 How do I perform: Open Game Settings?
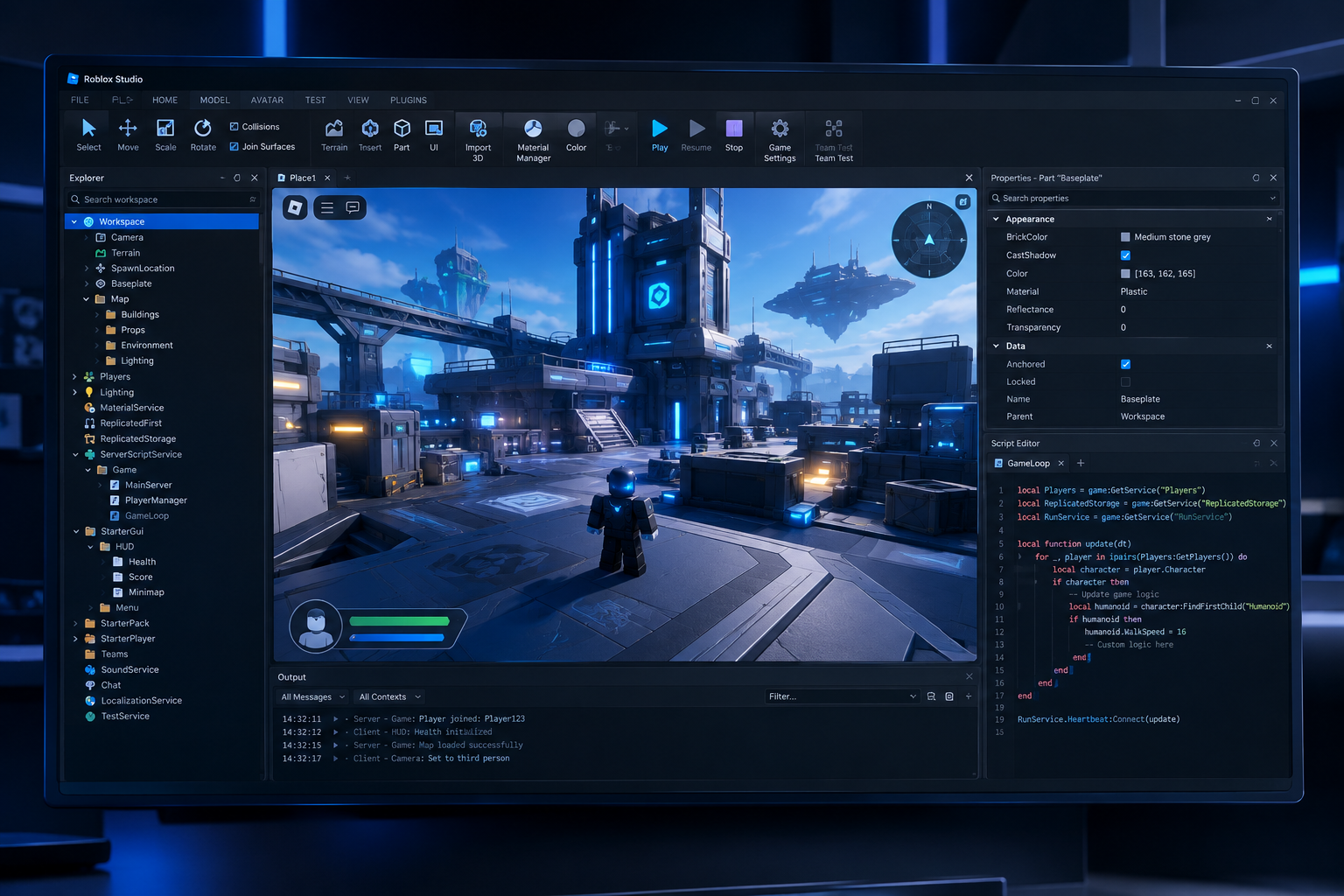780,140
